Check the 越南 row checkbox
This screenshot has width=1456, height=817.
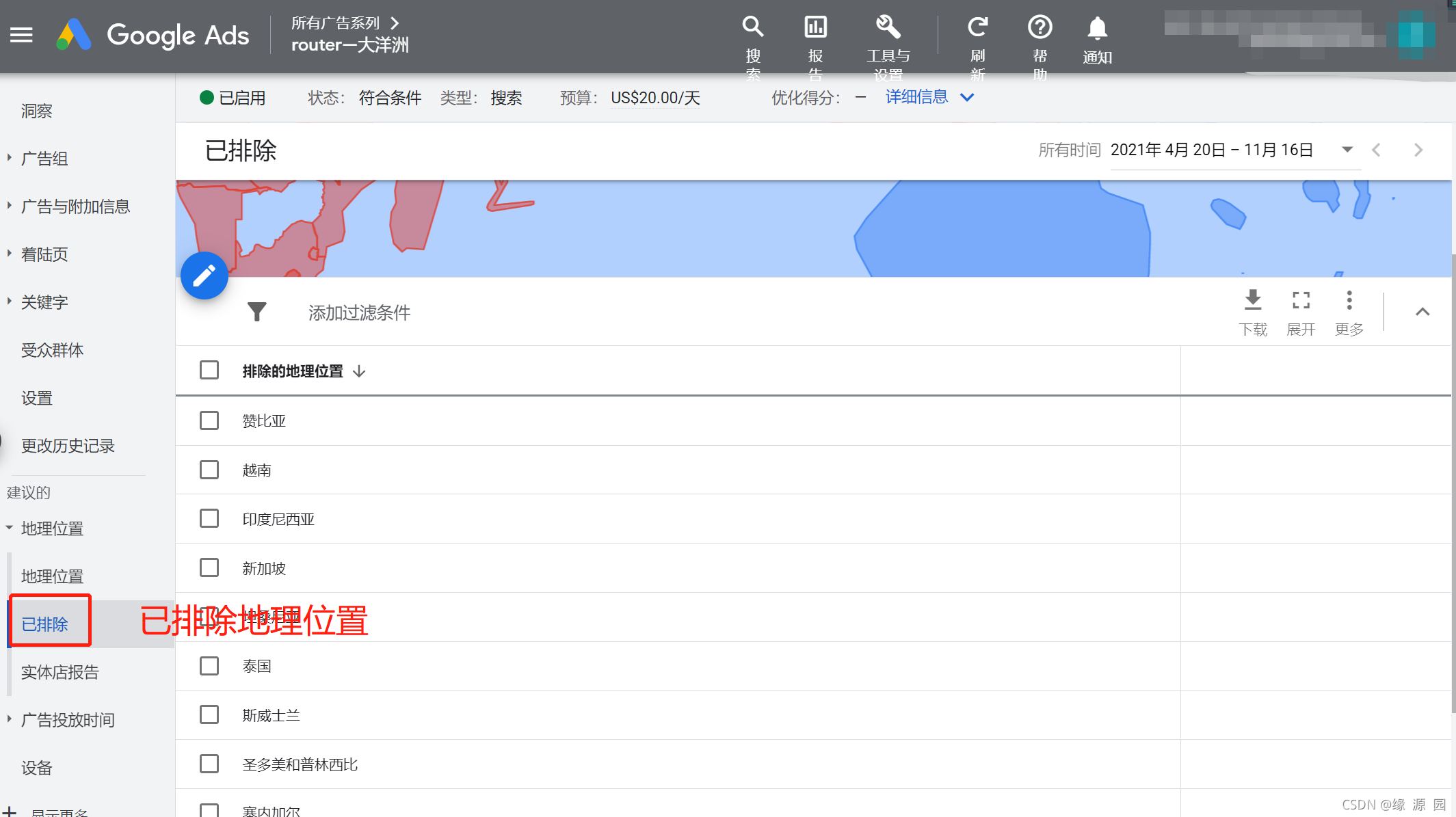tap(209, 470)
